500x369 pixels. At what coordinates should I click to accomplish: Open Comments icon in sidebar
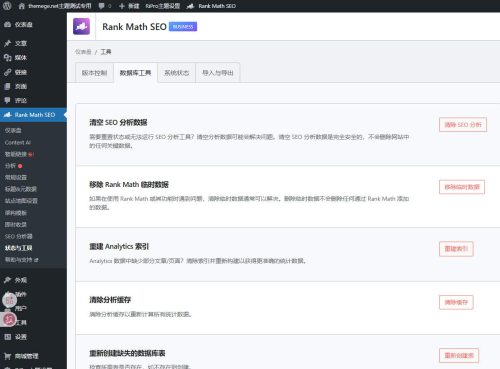pyautogui.click(x=7, y=100)
